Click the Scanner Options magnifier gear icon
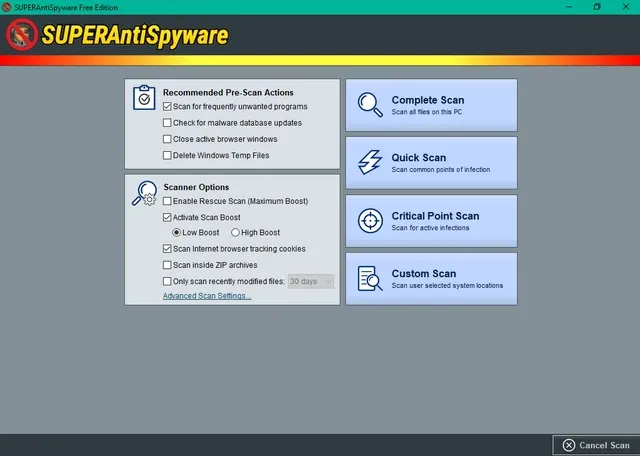The width and height of the screenshot is (640, 456). tap(144, 193)
